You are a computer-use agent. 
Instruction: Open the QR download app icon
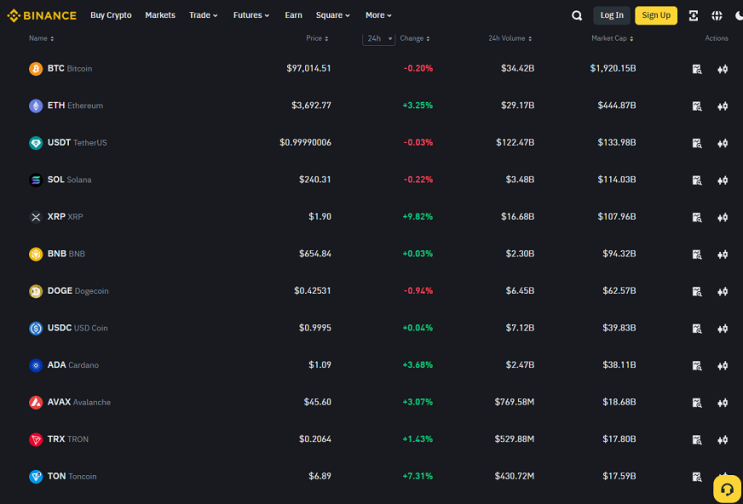click(x=693, y=16)
